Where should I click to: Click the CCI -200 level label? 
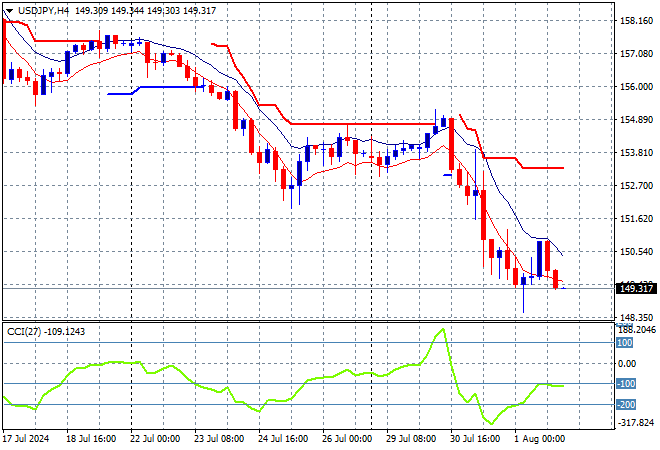[x=627, y=405]
